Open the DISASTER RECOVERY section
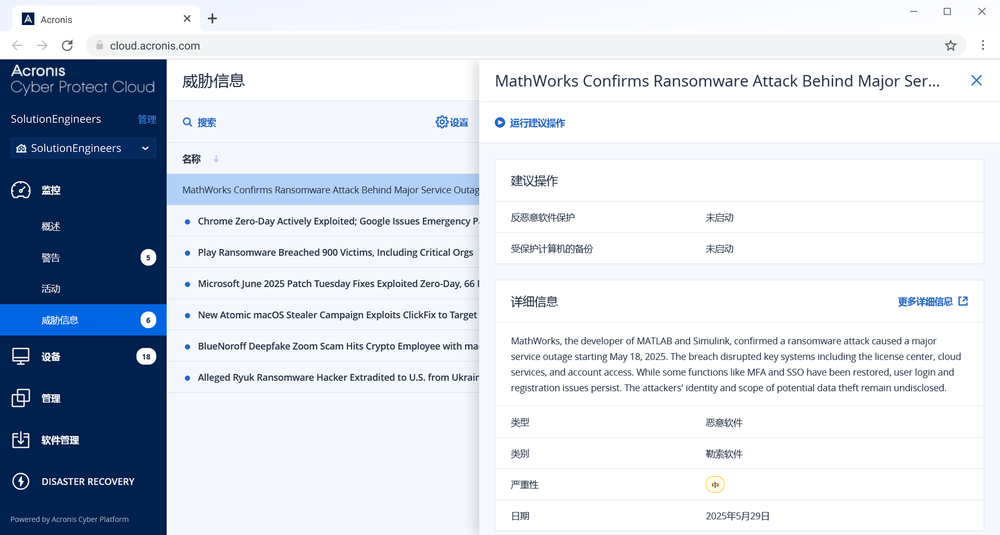Image resolution: width=1000 pixels, height=535 pixels. tap(83, 481)
